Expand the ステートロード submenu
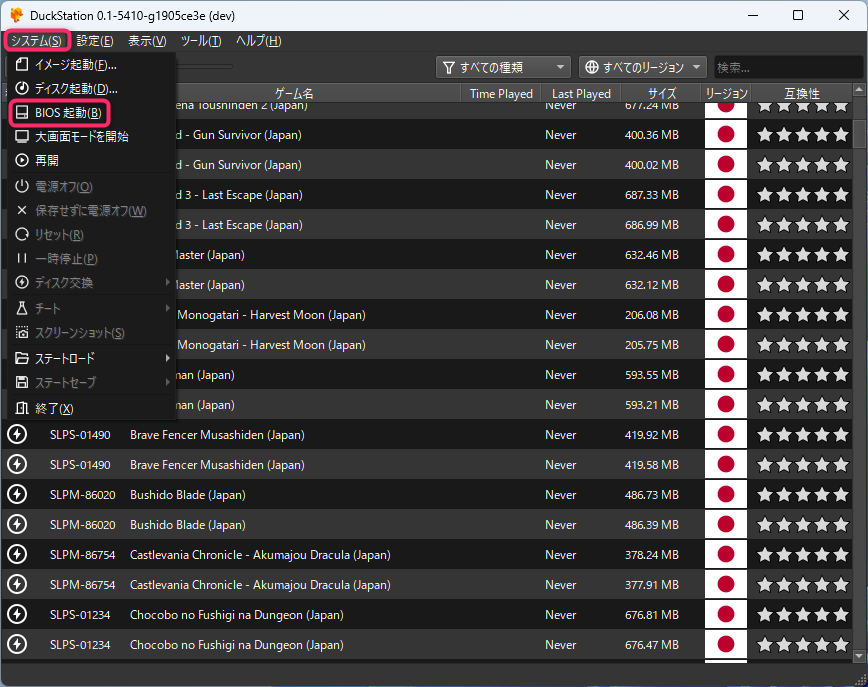The height and width of the screenshot is (687, 868). (x=91, y=358)
